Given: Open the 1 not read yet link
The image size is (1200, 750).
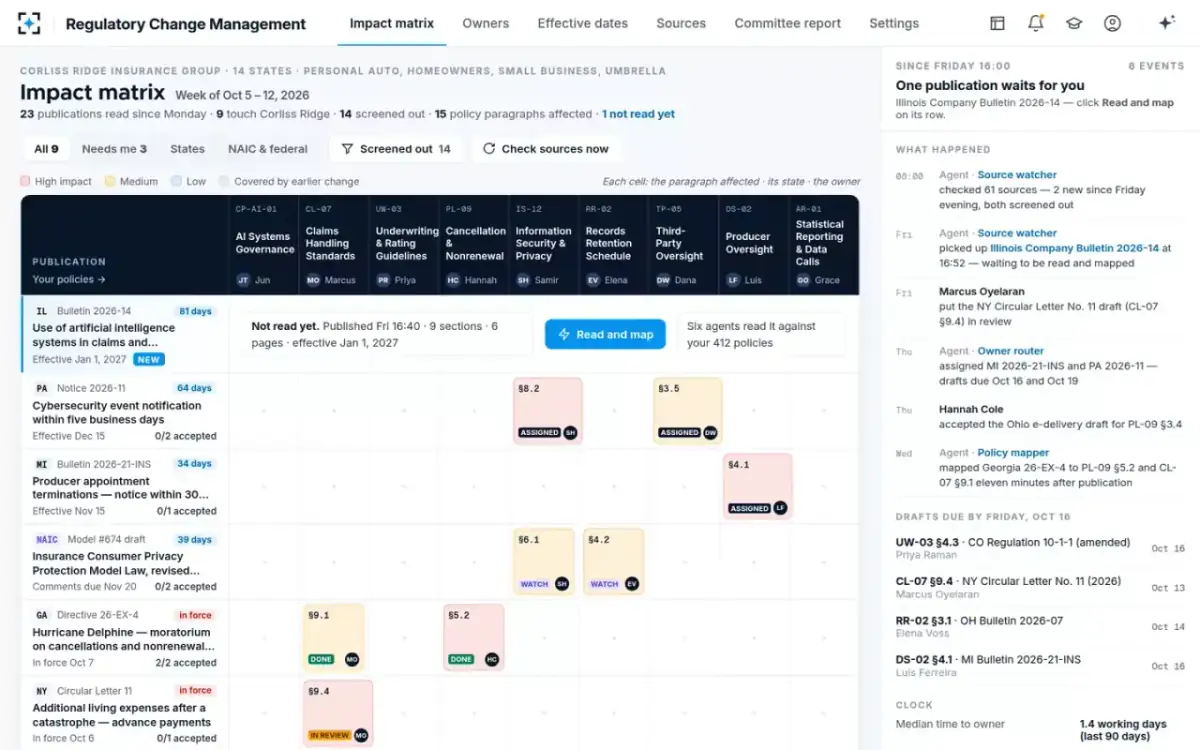Looking at the screenshot, I should coord(638,114).
